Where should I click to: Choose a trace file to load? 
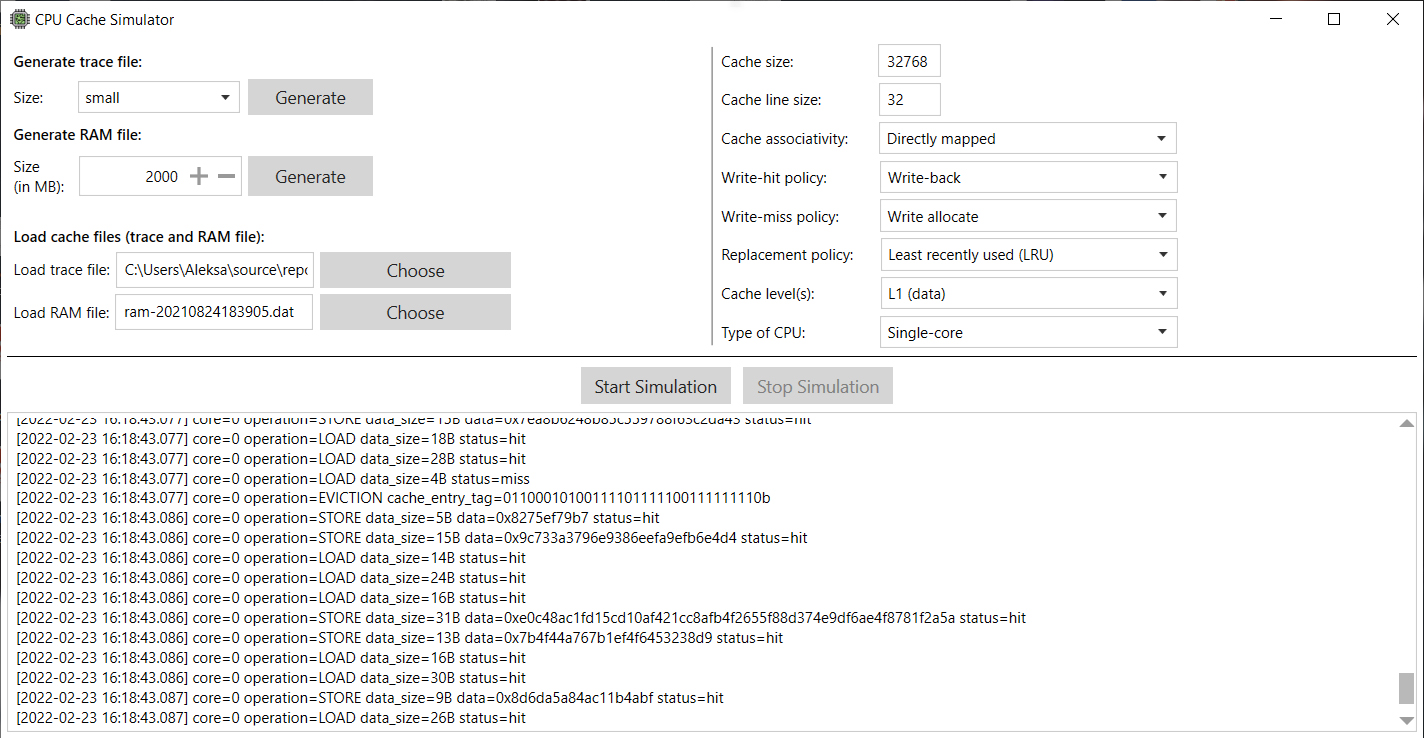coord(415,270)
